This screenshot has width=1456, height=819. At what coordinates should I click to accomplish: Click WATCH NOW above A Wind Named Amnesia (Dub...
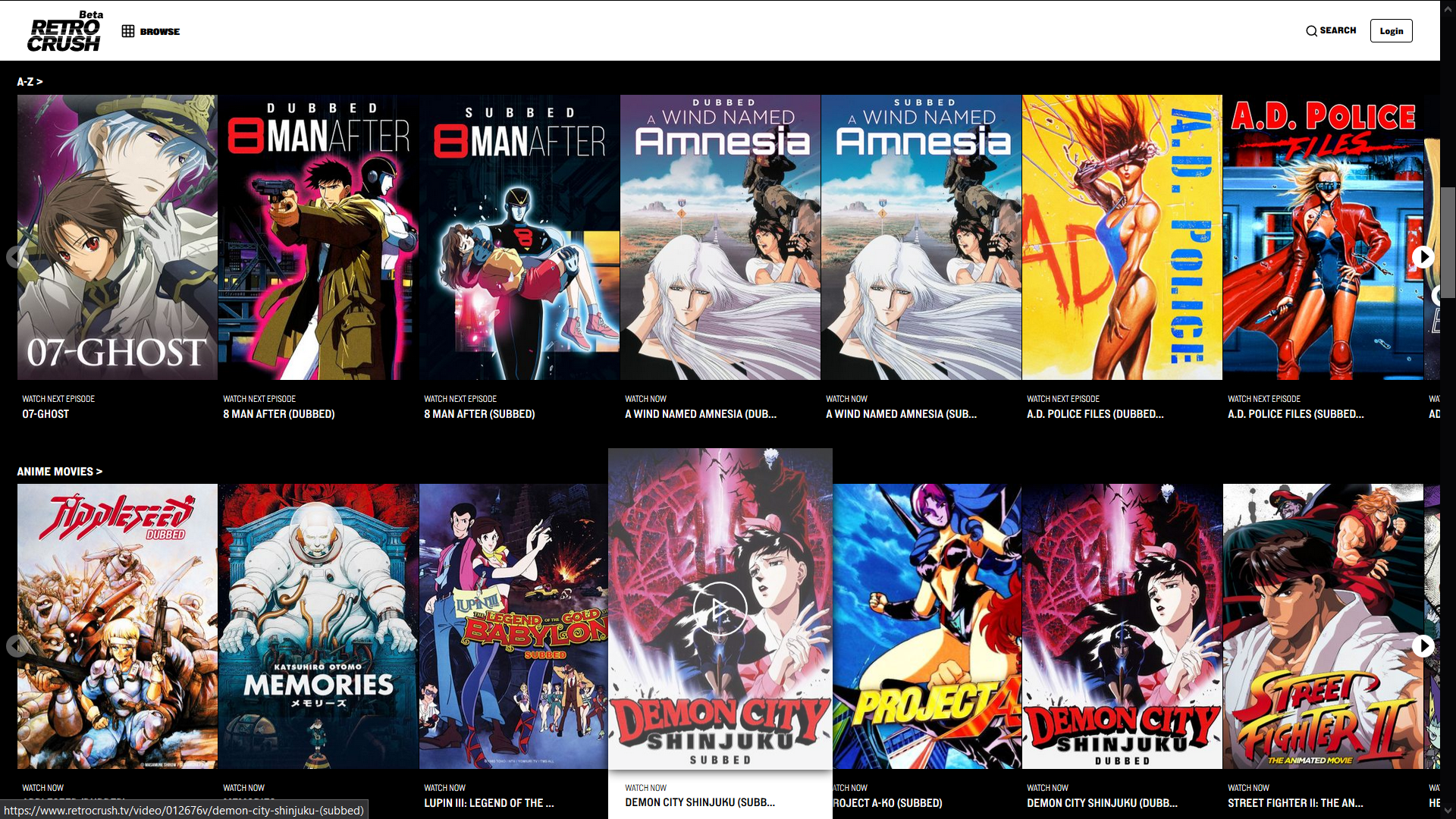[x=645, y=399]
